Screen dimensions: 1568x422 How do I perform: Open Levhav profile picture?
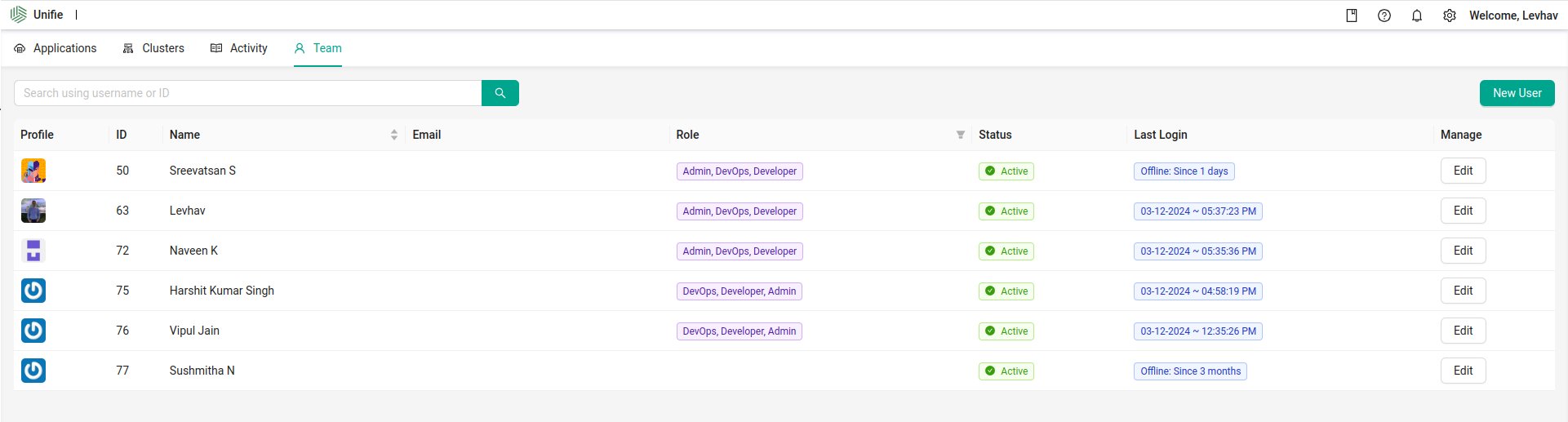pos(33,211)
